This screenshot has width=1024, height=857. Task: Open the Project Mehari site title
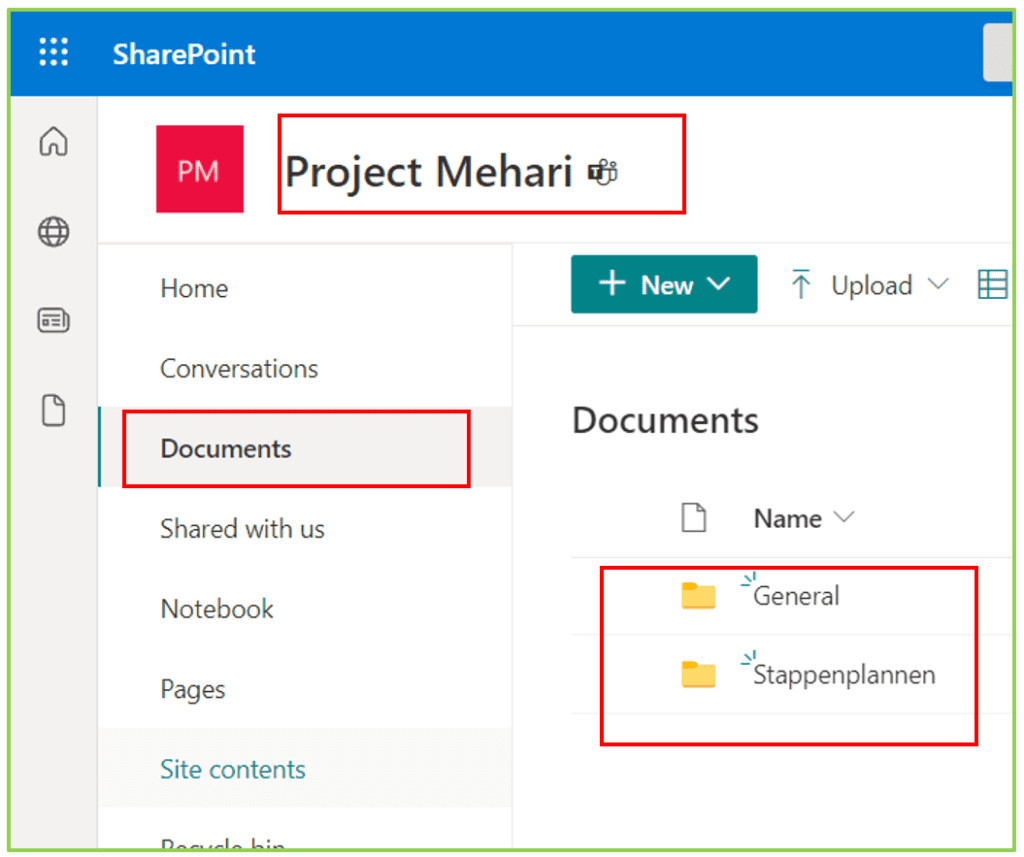pos(428,172)
